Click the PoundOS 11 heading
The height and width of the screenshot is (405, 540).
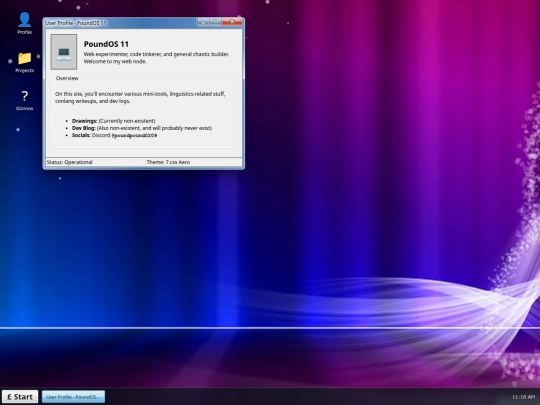(106, 44)
